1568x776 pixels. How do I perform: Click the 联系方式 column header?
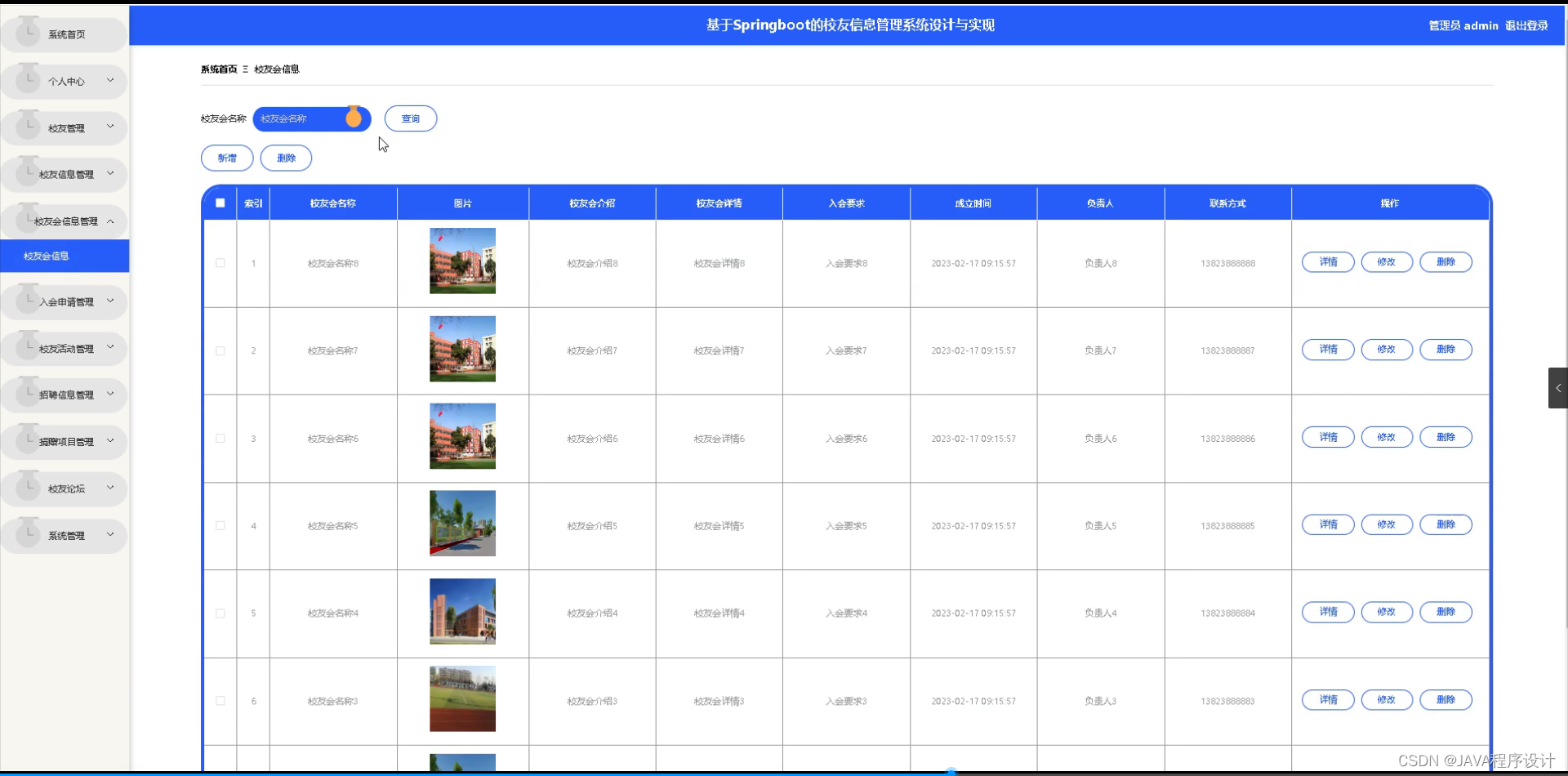1227,203
